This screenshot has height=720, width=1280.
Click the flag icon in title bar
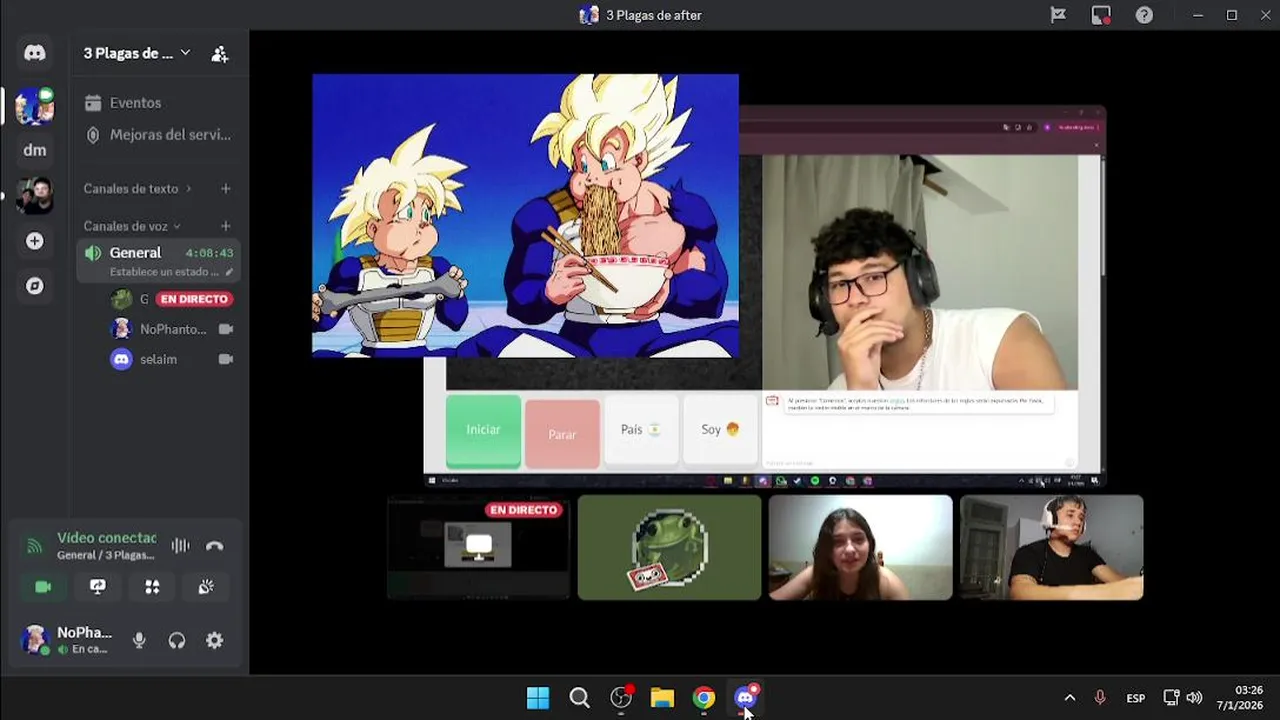[1058, 15]
